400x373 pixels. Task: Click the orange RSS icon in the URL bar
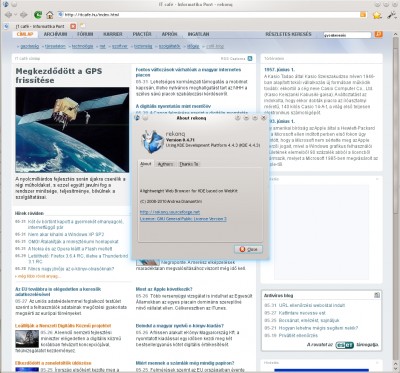(363, 15)
